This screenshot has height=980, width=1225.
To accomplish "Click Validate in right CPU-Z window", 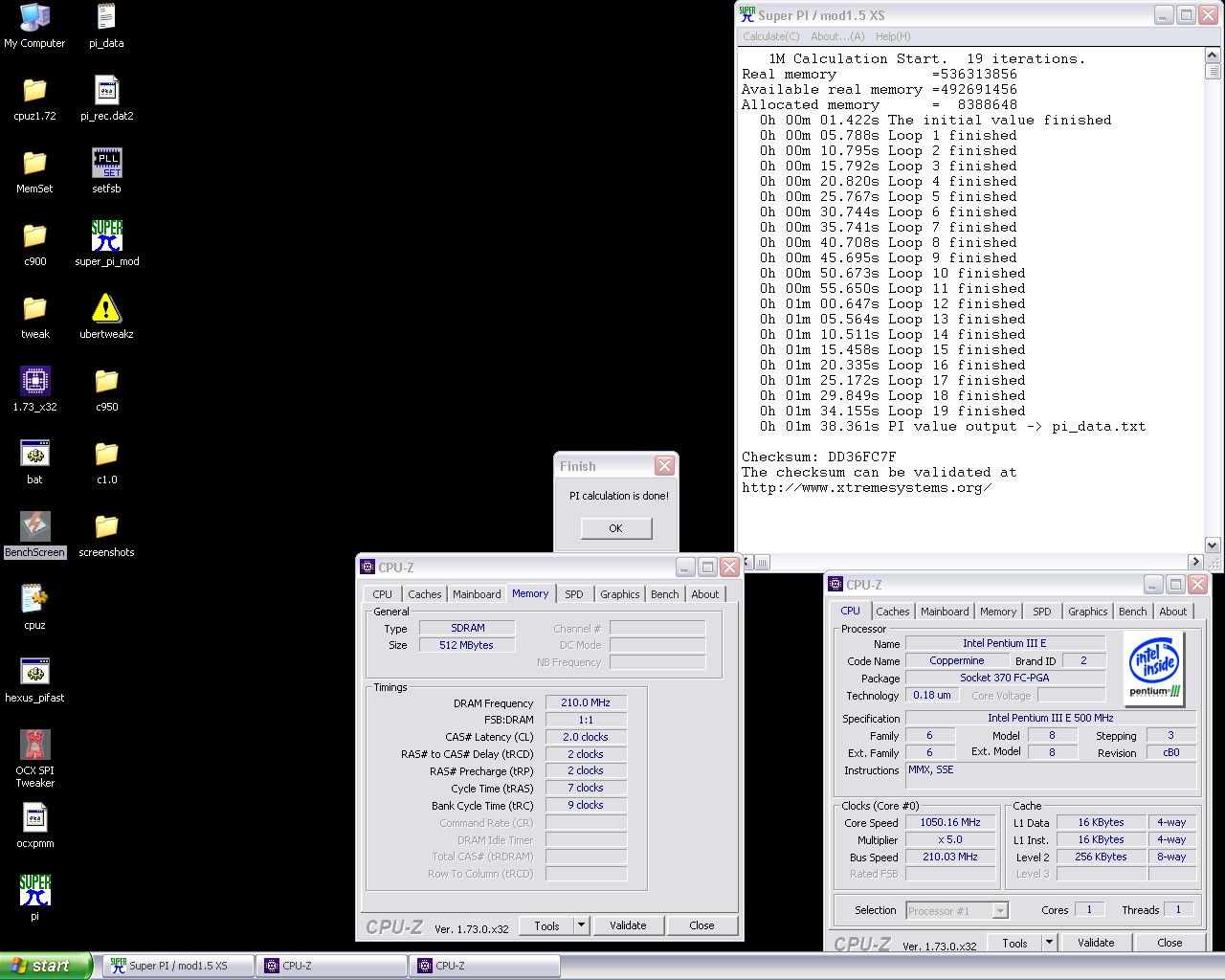I will click(x=1096, y=943).
